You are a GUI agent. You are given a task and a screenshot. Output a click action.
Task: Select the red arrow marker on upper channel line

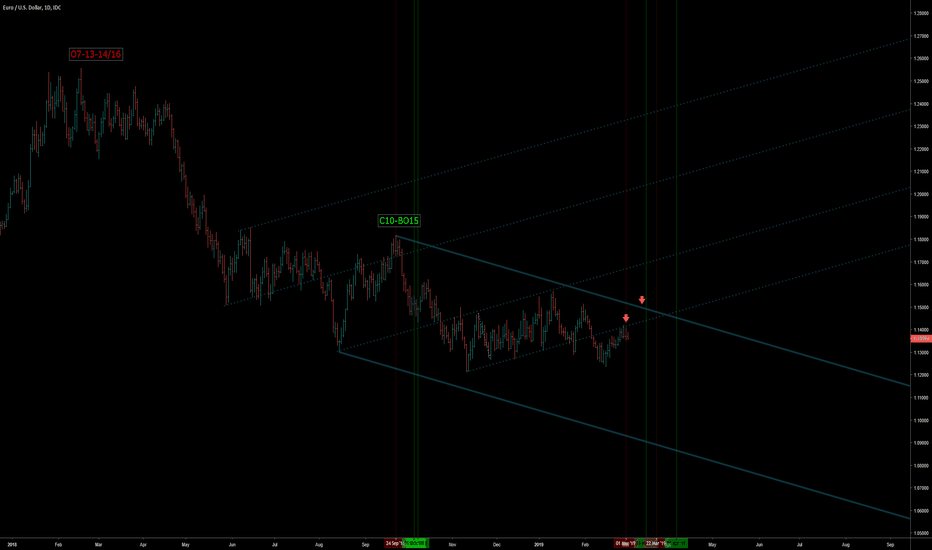point(642,300)
